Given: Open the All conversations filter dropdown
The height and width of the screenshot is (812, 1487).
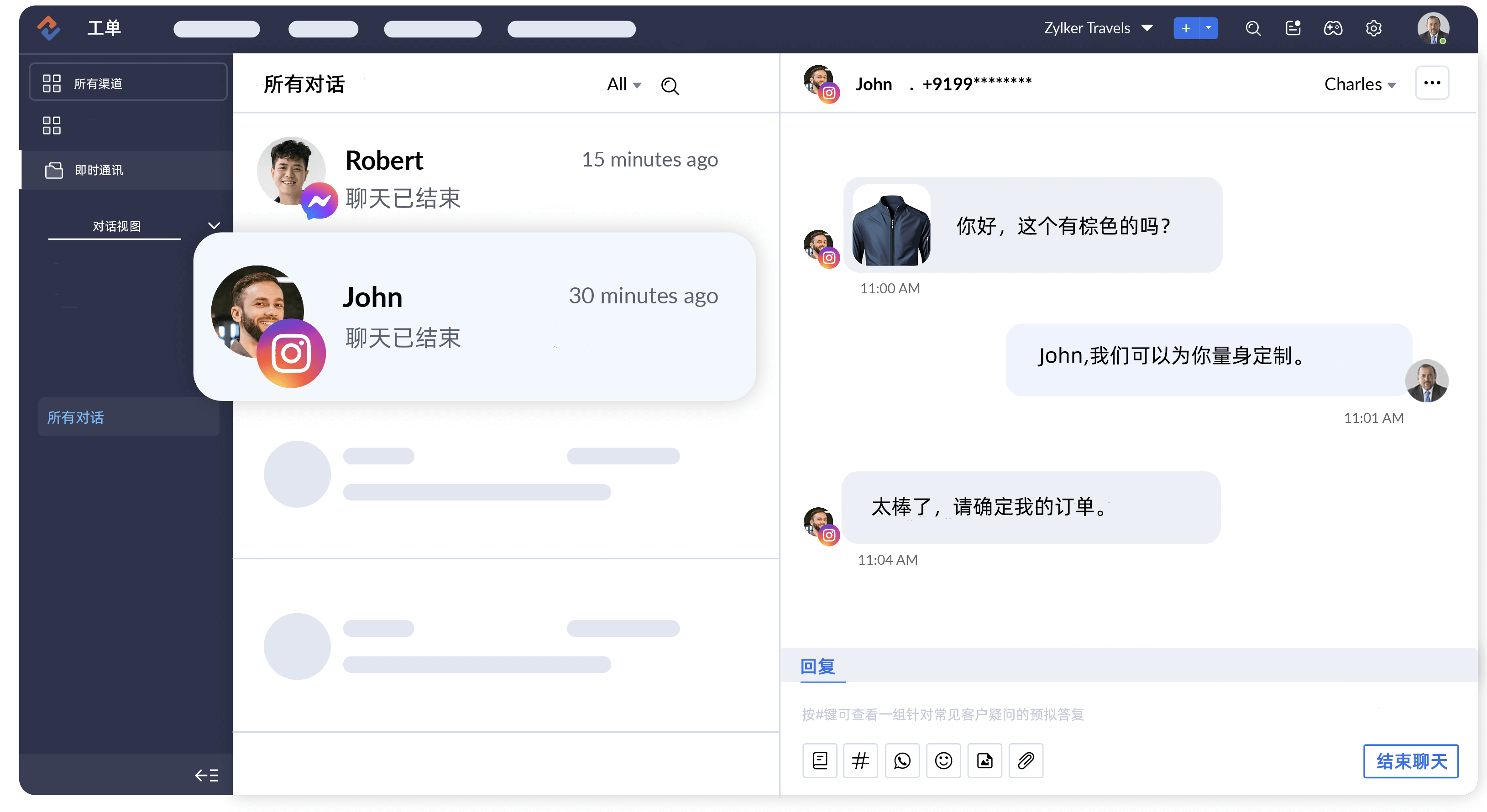Looking at the screenshot, I should click(x=623, y=84).
